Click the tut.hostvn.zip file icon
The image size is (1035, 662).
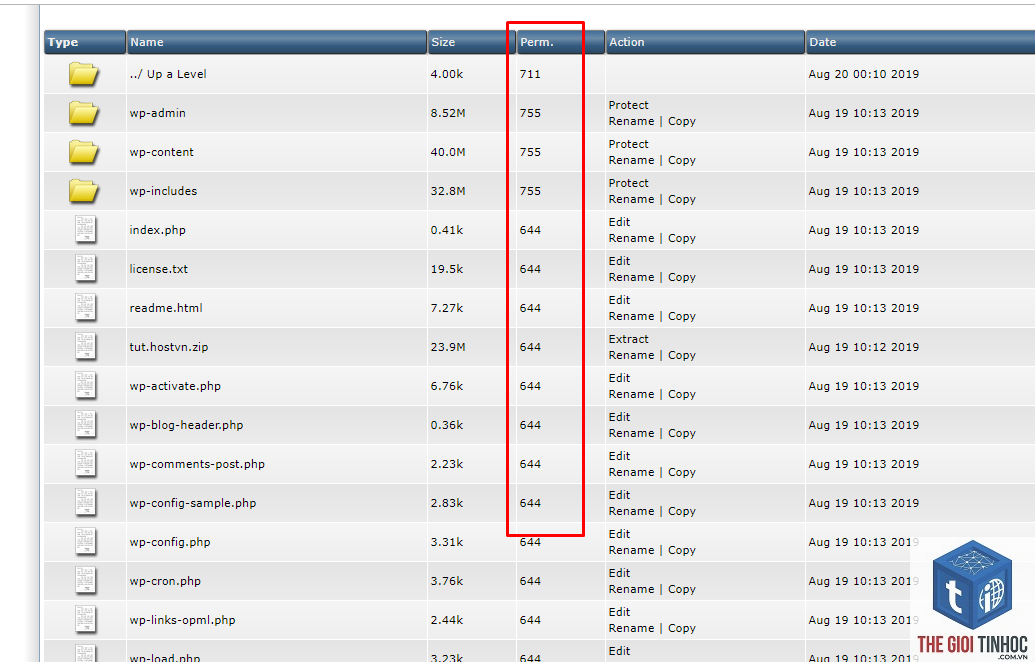(85, 347)
